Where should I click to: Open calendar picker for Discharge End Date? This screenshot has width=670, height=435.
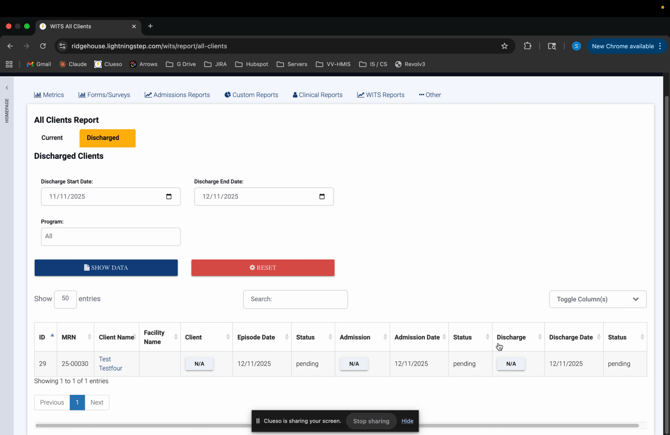point(321,197)
